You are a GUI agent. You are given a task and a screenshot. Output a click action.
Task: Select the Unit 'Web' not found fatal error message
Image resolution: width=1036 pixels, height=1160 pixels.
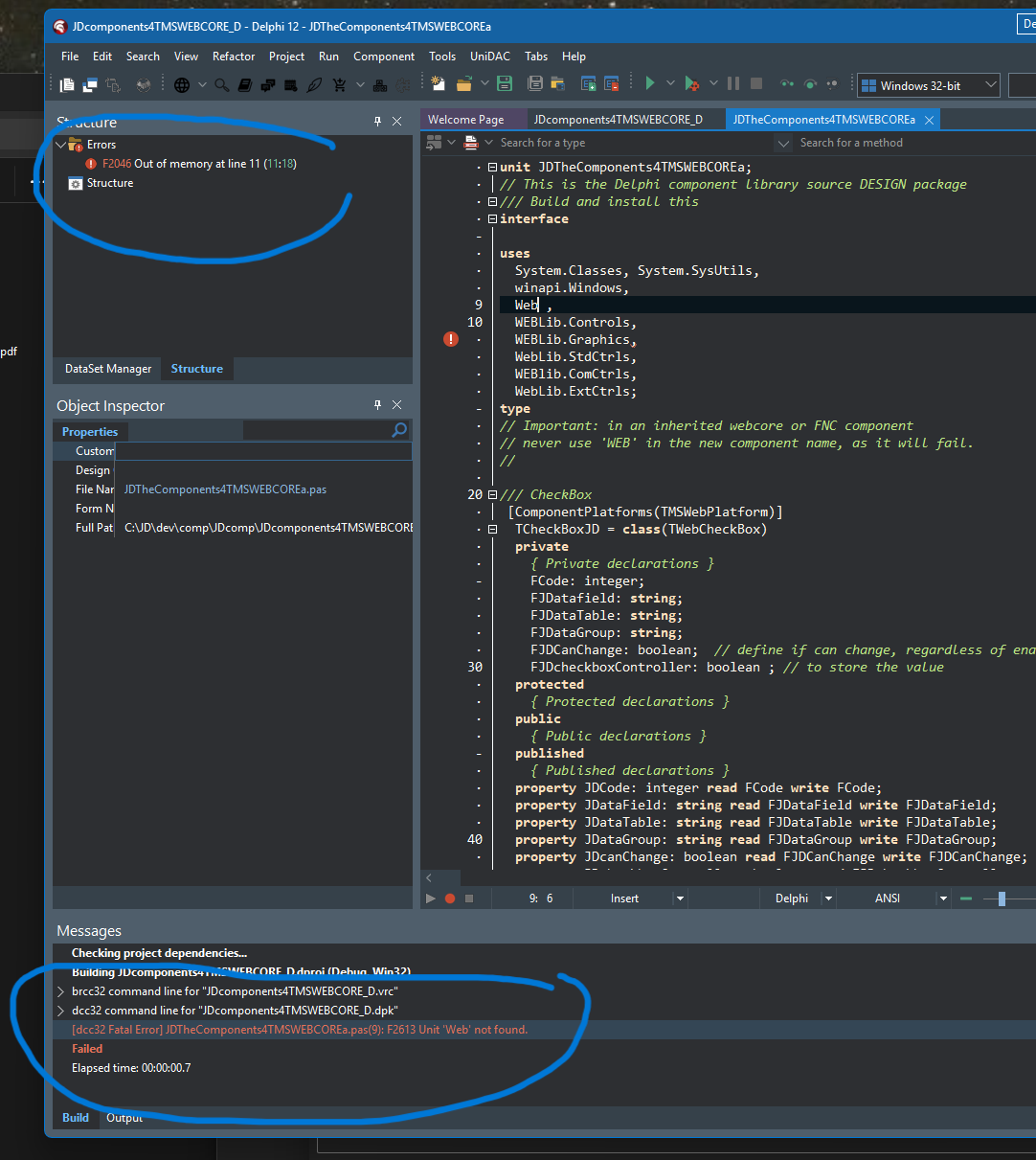pyautogui.click(x=300, y=1030)
